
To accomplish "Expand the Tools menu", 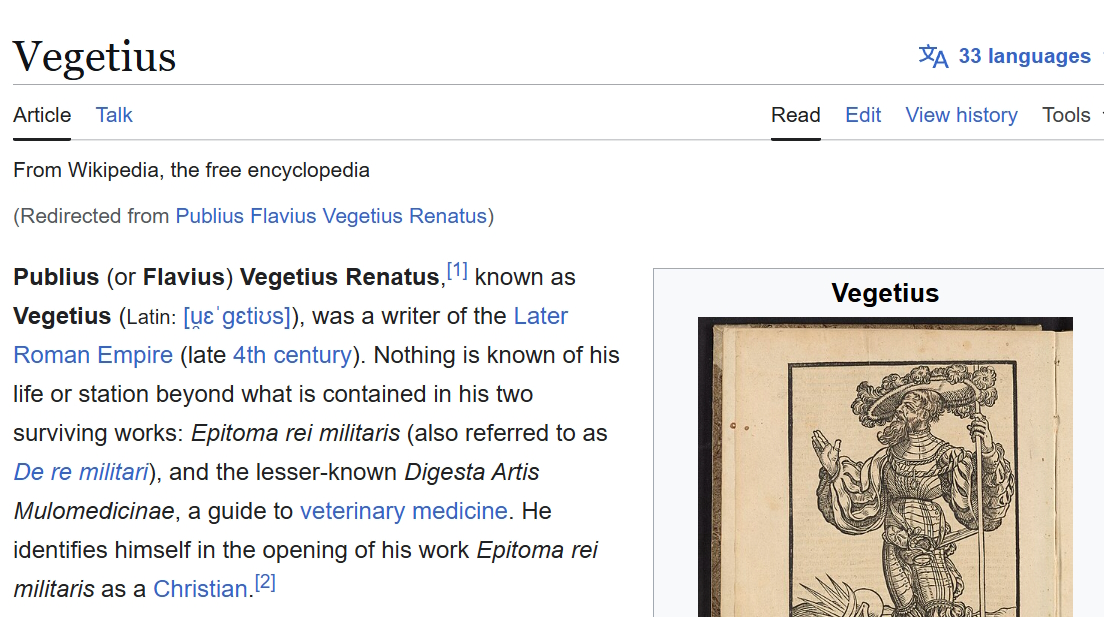I will click(1066, 115).
